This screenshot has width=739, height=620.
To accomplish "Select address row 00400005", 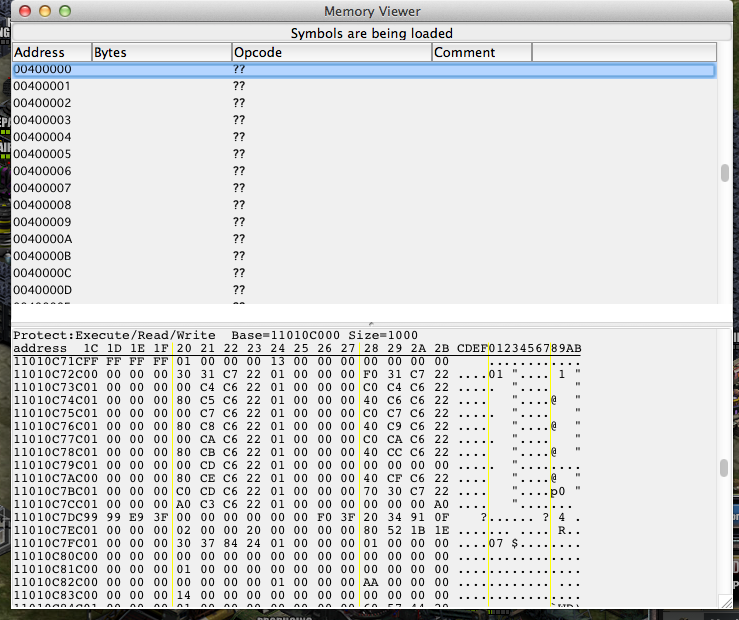I will coord(42,154).
